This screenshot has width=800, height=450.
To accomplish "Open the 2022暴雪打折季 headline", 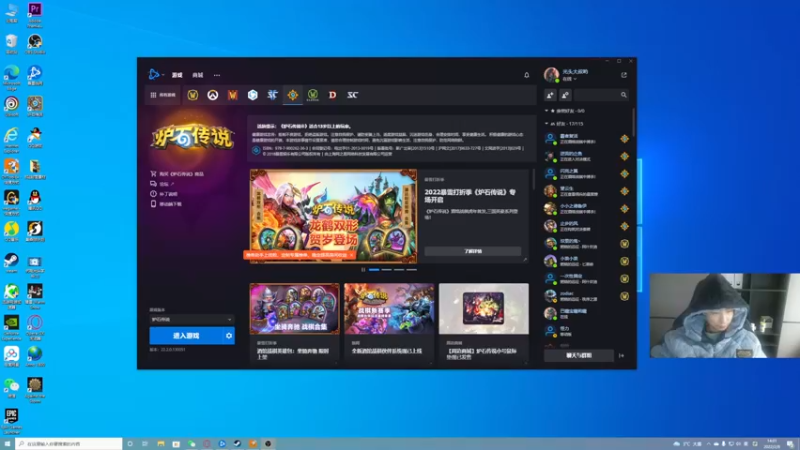I will [470, 196].
